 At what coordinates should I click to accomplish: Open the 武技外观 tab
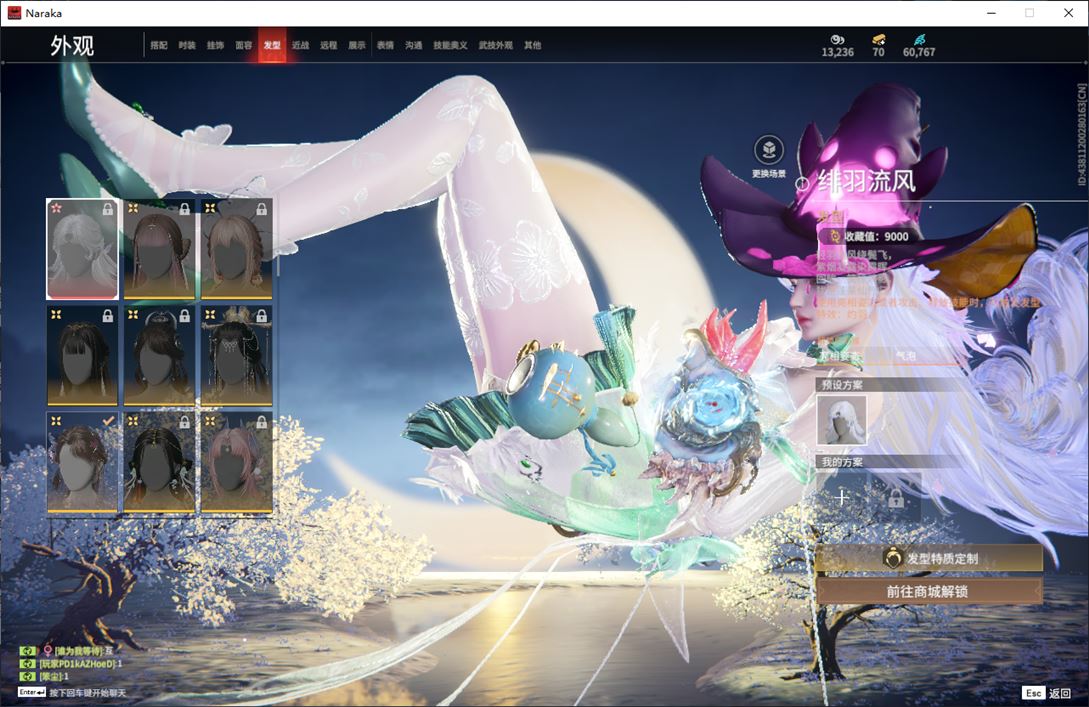(495, 45)
